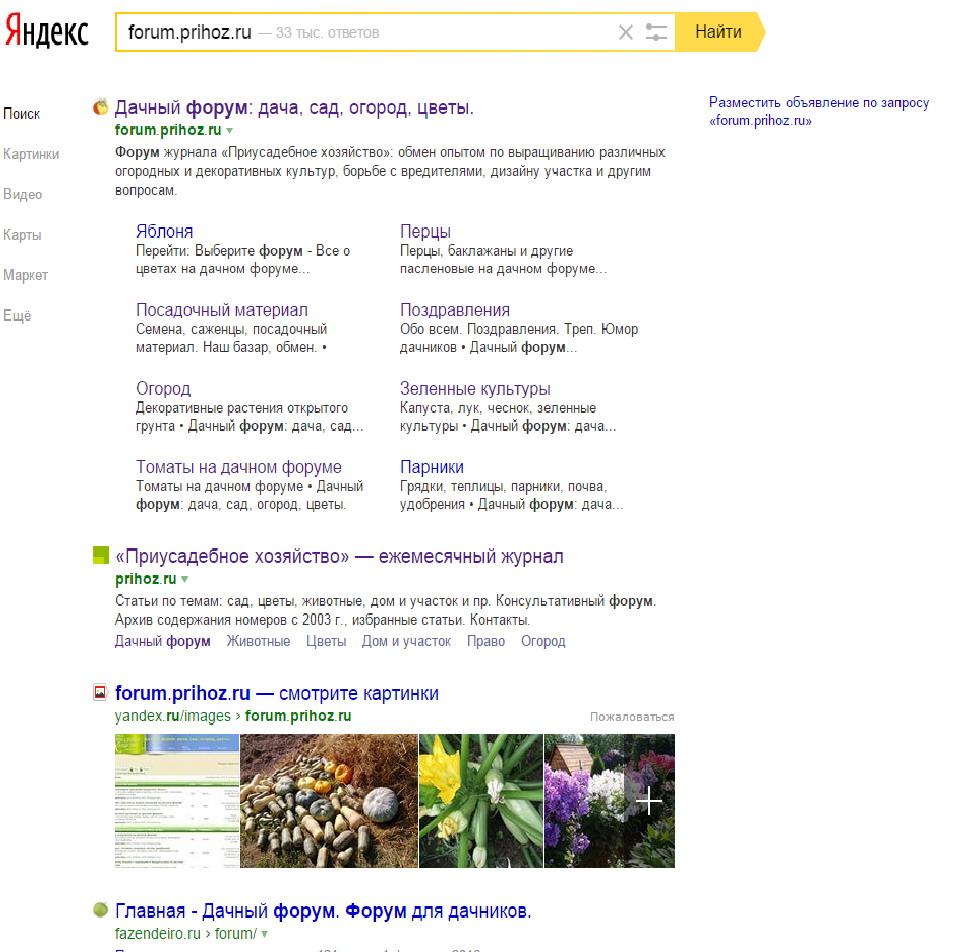Open the Дачный форум quick link under prihoz.ru

(x=162, y=641)
